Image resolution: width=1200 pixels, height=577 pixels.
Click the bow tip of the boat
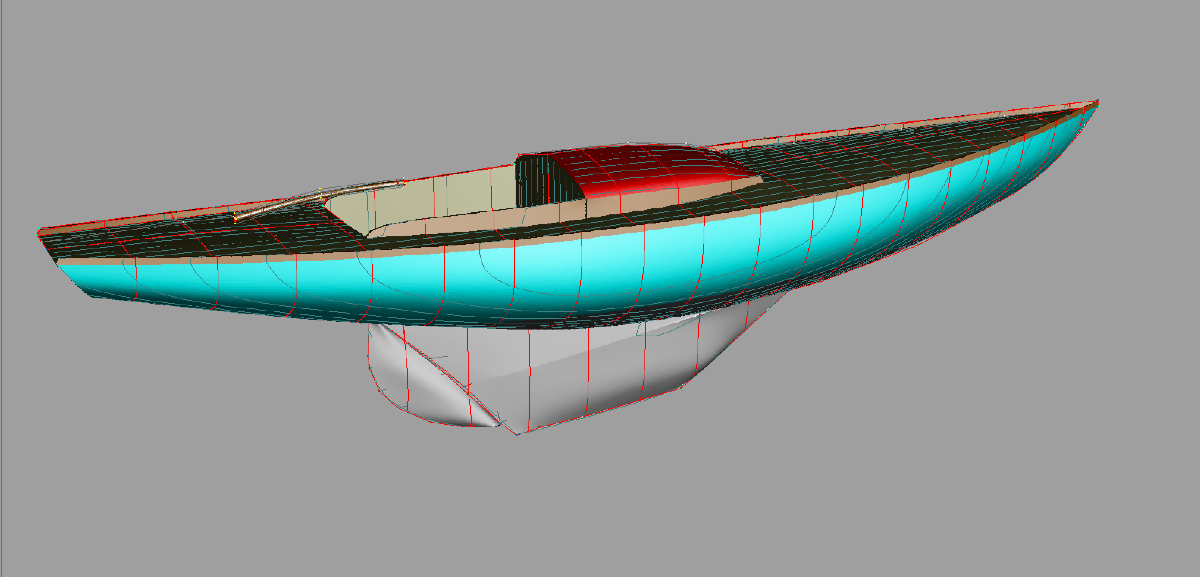(x=1097, y=103)
